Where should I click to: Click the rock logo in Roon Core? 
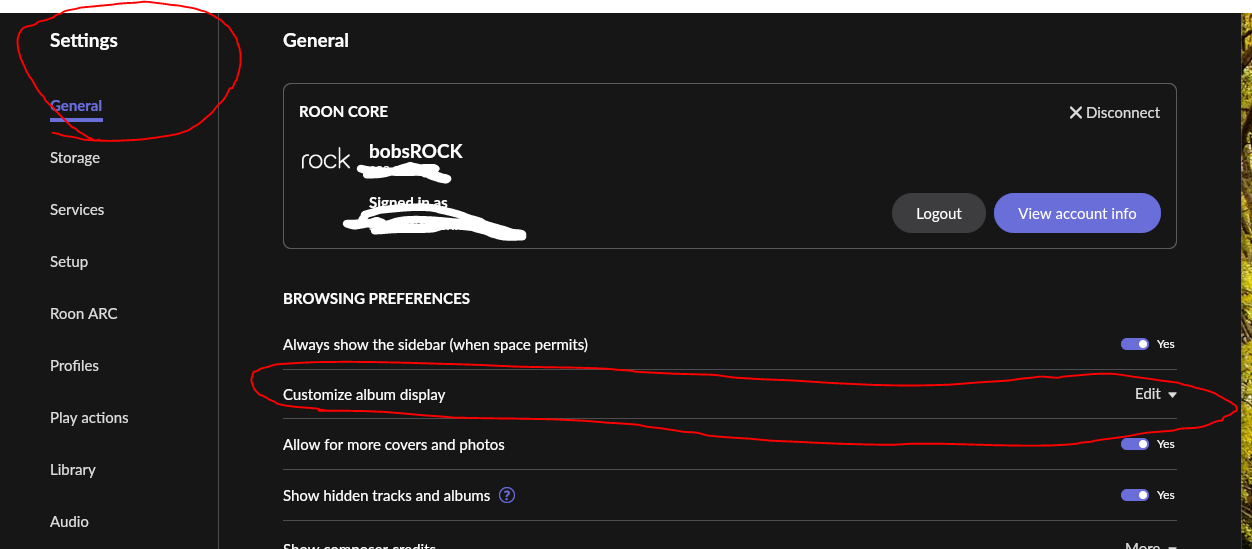[x=325, y=159]
